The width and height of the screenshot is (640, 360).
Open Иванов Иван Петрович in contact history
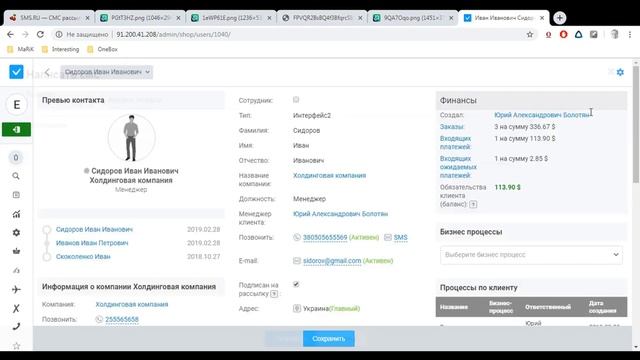click(x=92, y=243)
